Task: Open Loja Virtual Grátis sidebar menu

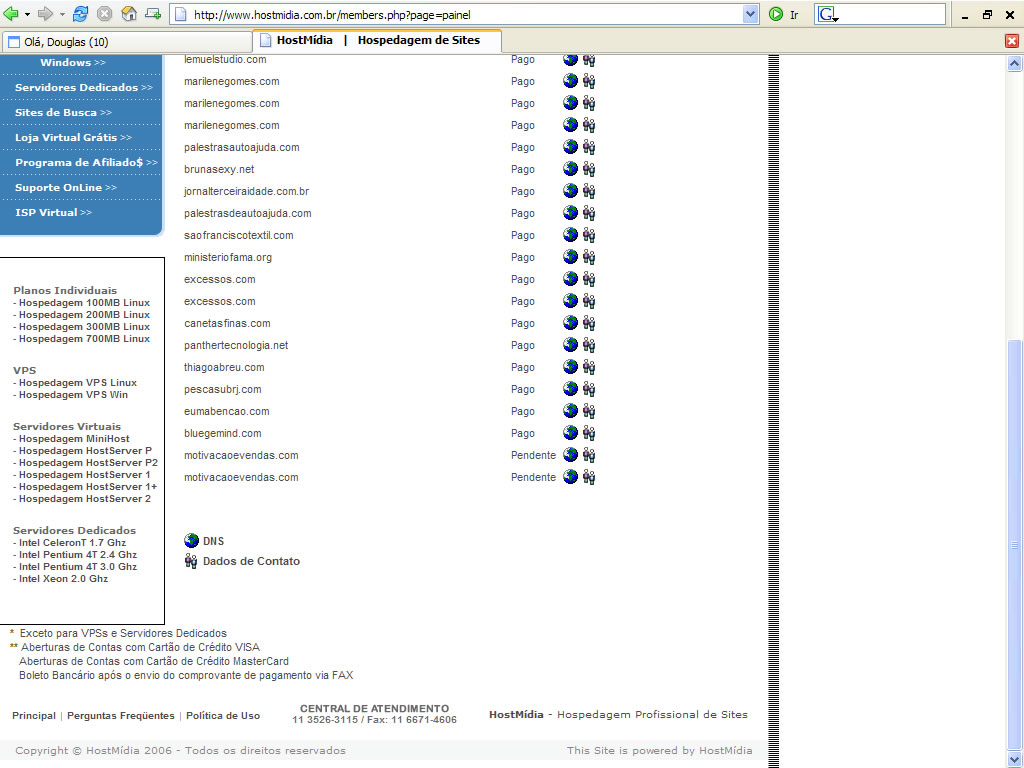Action: tap(73, 137)
